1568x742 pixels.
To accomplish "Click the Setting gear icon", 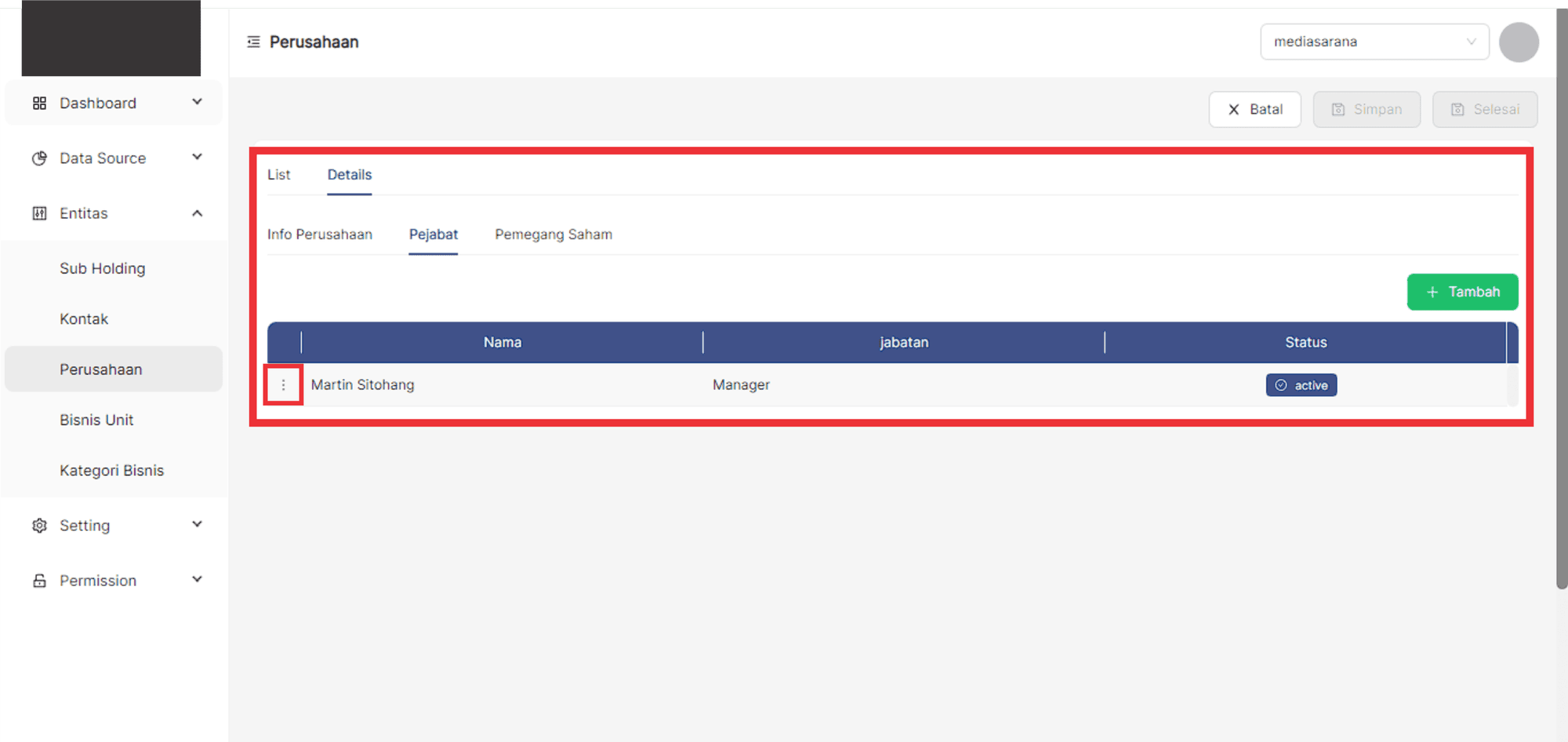I will (x=39, y=526).
